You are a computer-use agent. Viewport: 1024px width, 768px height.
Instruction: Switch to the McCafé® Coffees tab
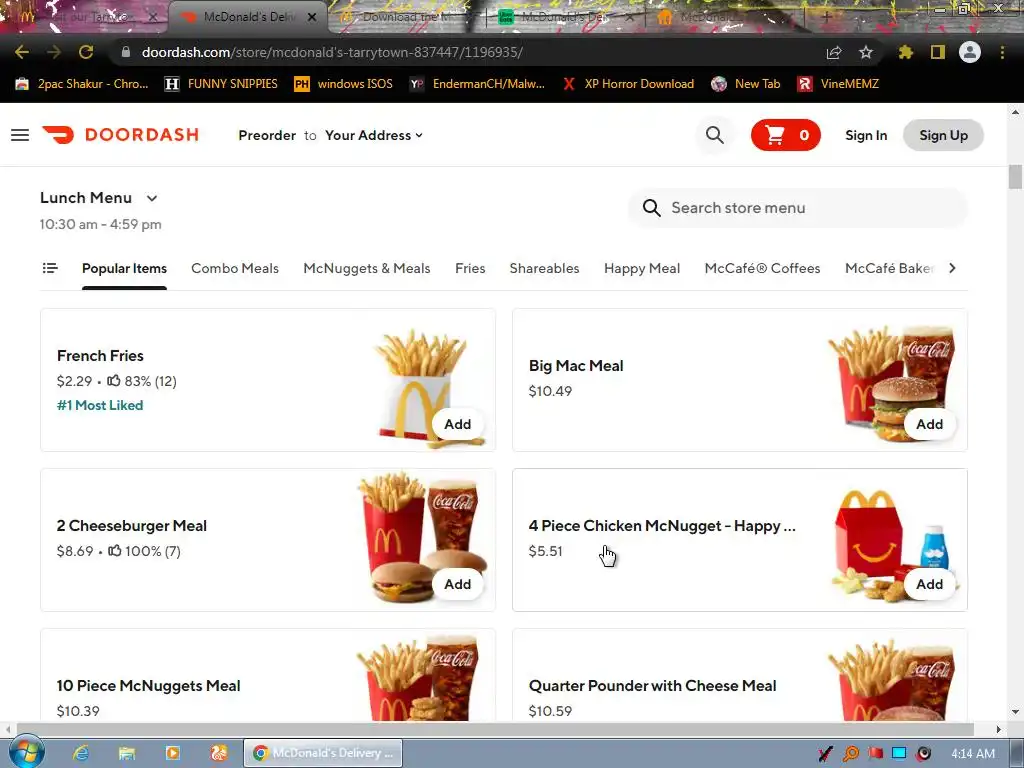(x=762, y=268)
